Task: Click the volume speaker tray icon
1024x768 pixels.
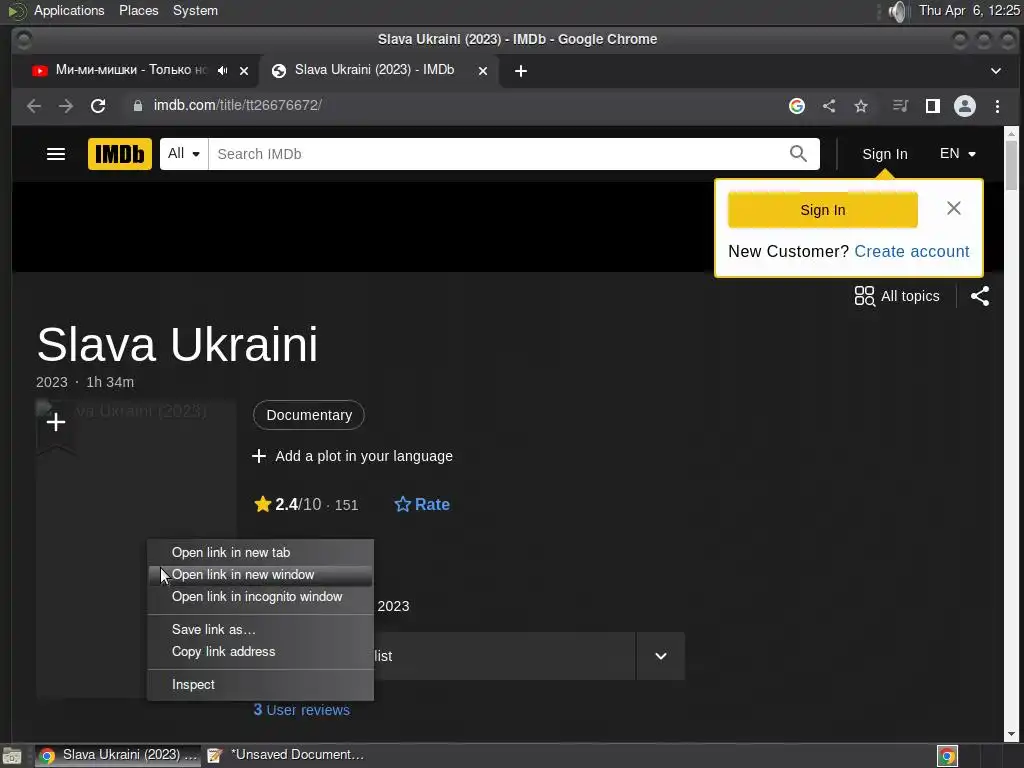Action: 899,11
